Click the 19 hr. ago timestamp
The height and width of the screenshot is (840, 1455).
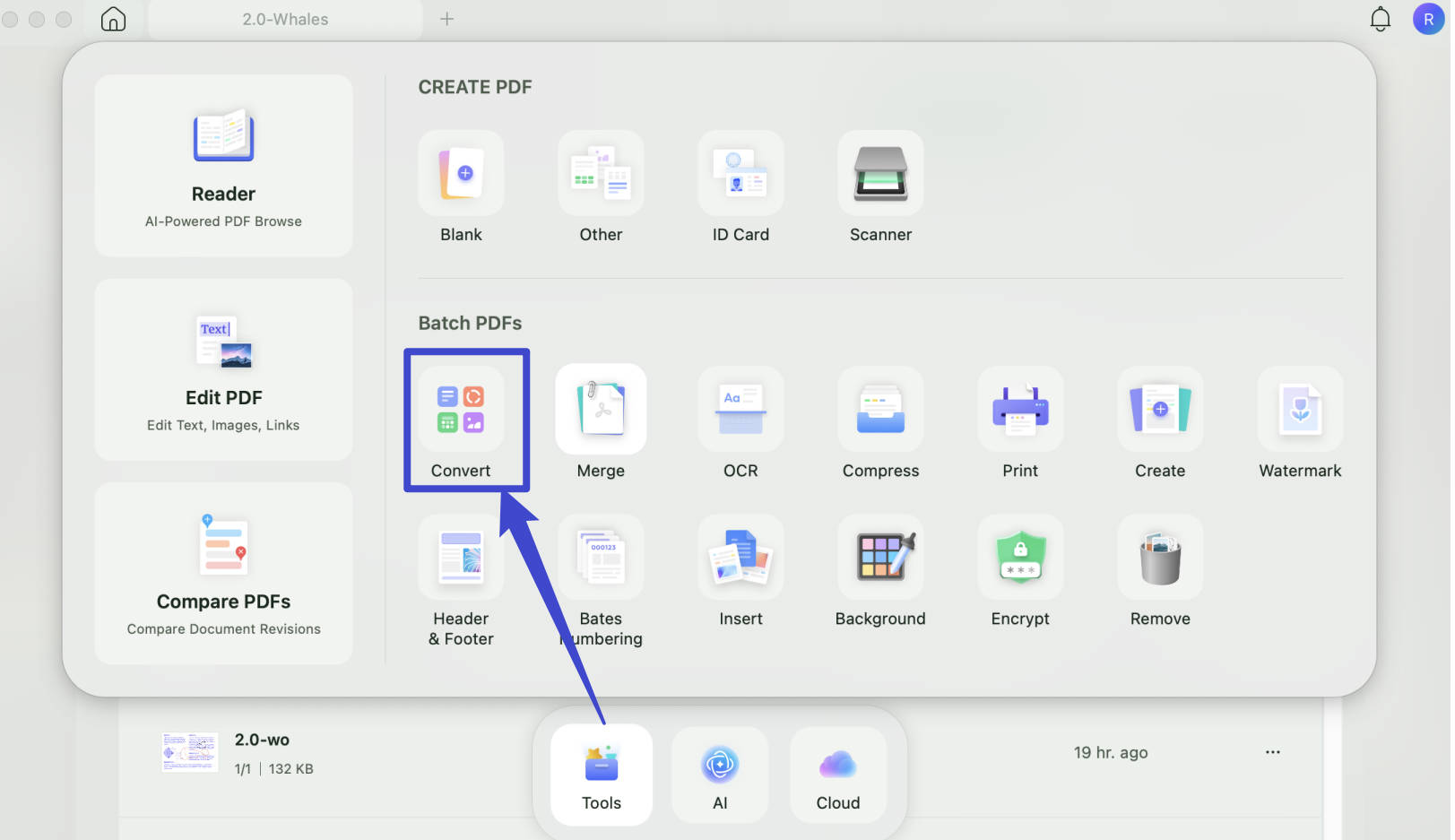tap(1111, 752)
